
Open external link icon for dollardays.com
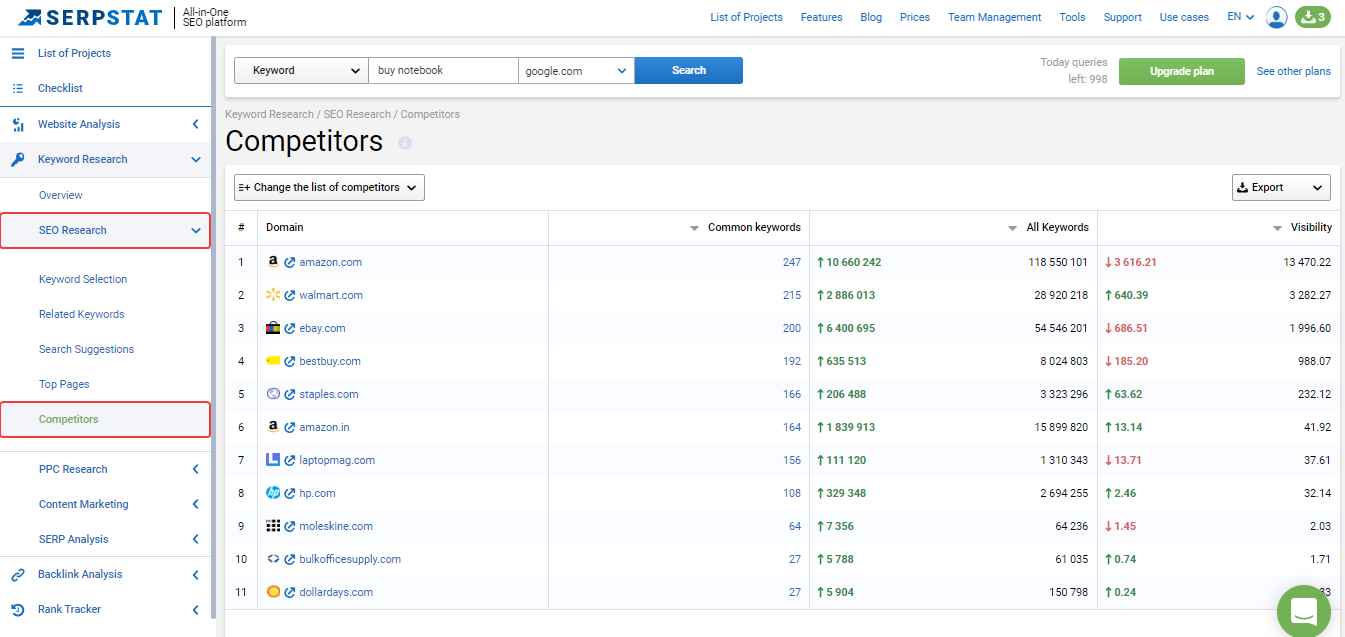click(x=290, y=592)
